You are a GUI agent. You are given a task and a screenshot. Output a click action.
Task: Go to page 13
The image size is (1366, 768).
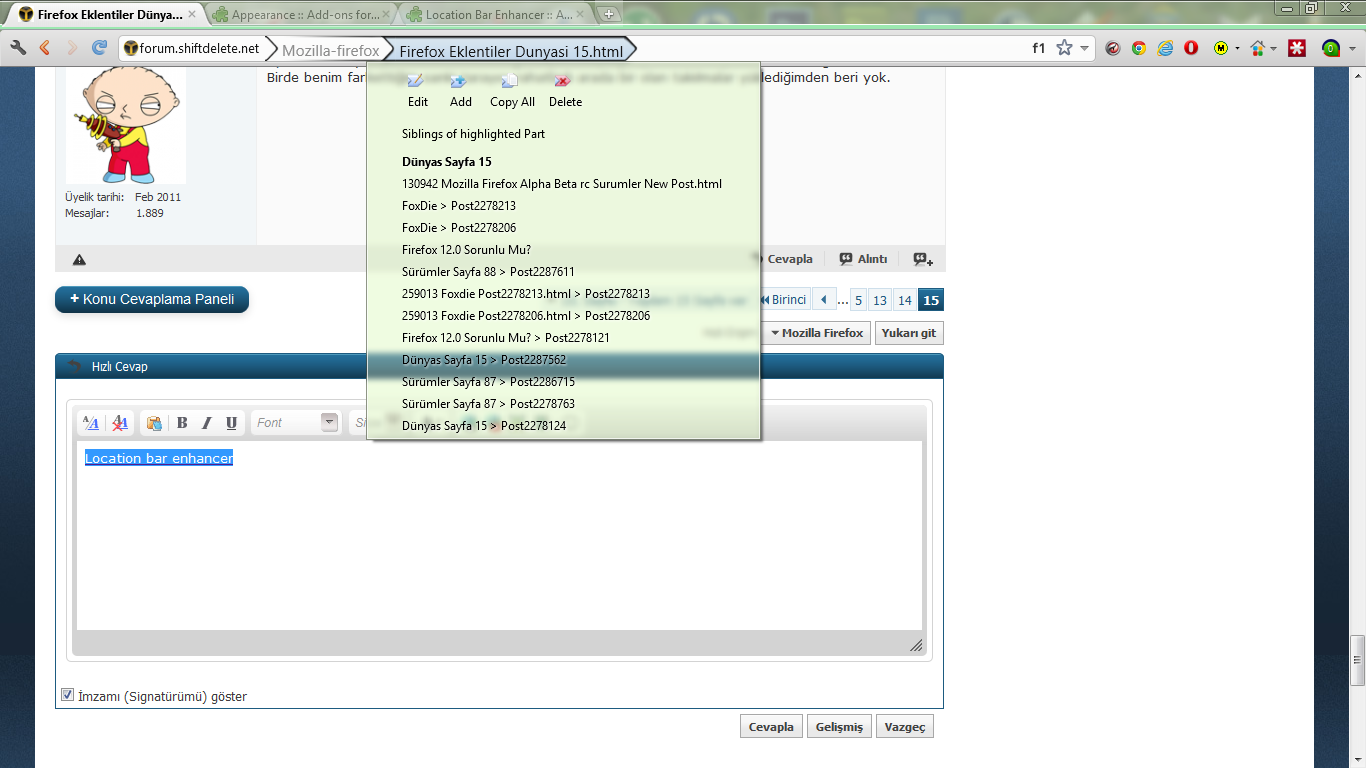[879, 300]
